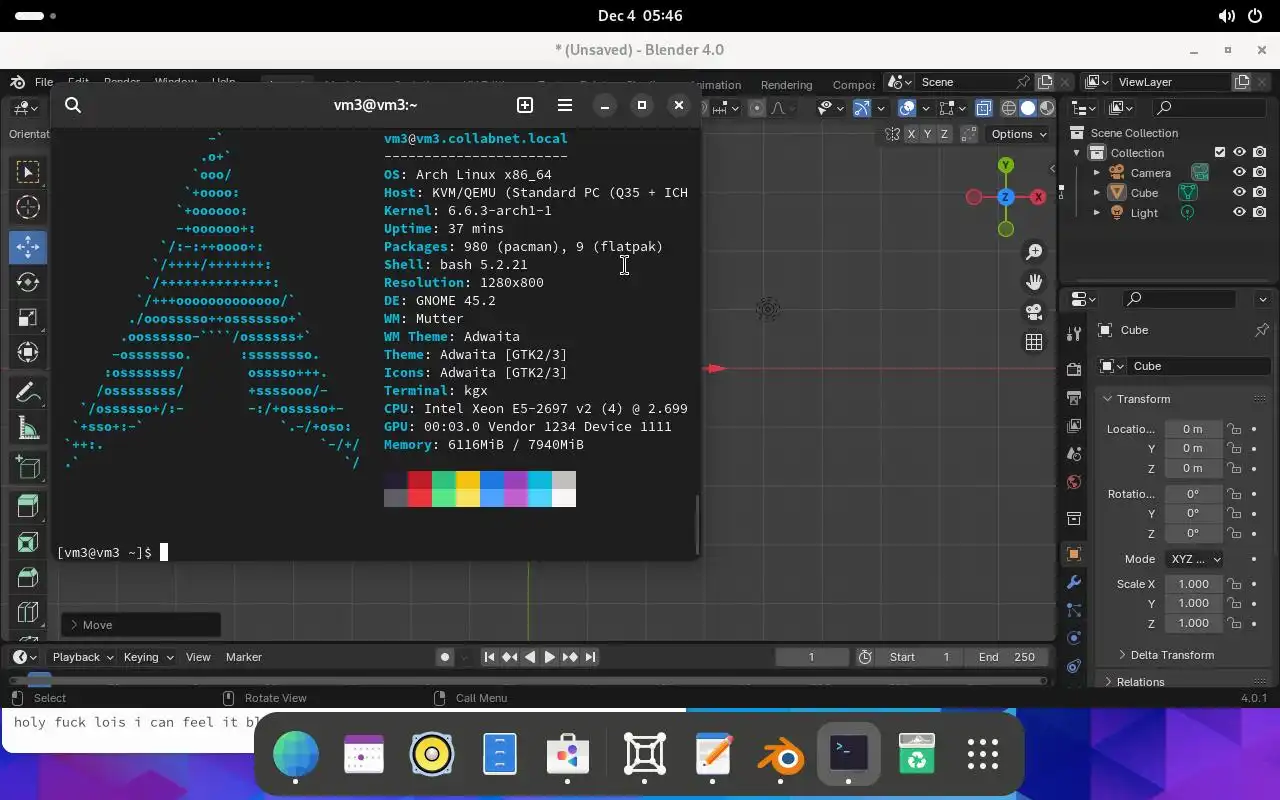Toggle camera view with camera gizmo icon

tap(1034, 312)
